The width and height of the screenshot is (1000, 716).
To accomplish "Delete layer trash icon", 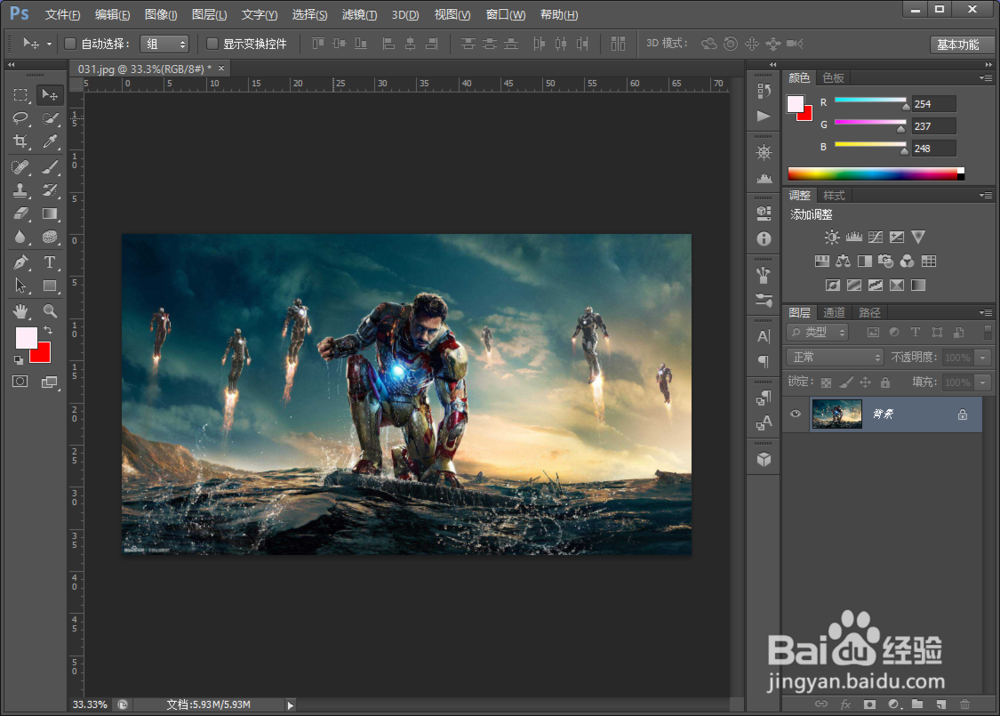I will point(965,704).
